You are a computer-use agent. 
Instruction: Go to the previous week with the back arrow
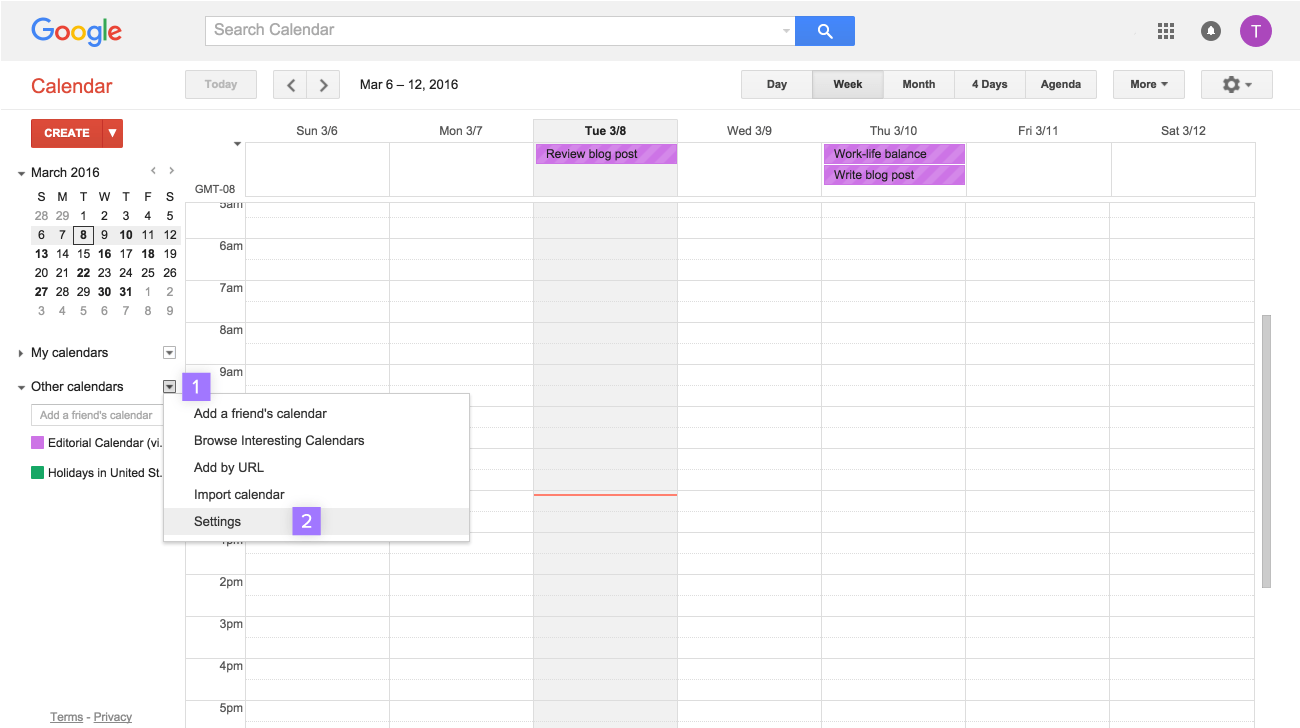click(x=290, y=84)
